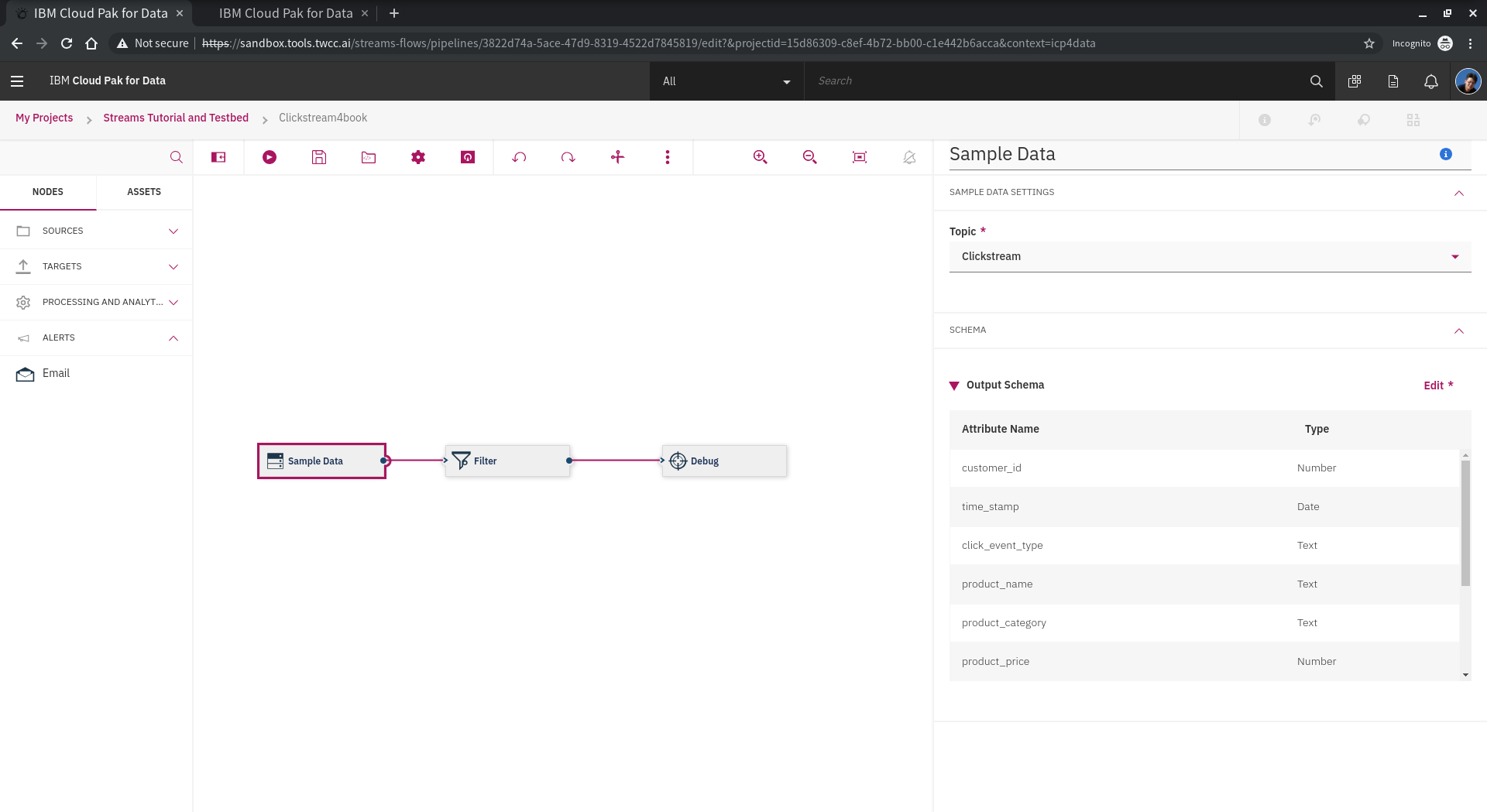Click the customer_id attribute row
Image resolution: width=1487 pixels, height=812 pixels.
point(1204,468)
